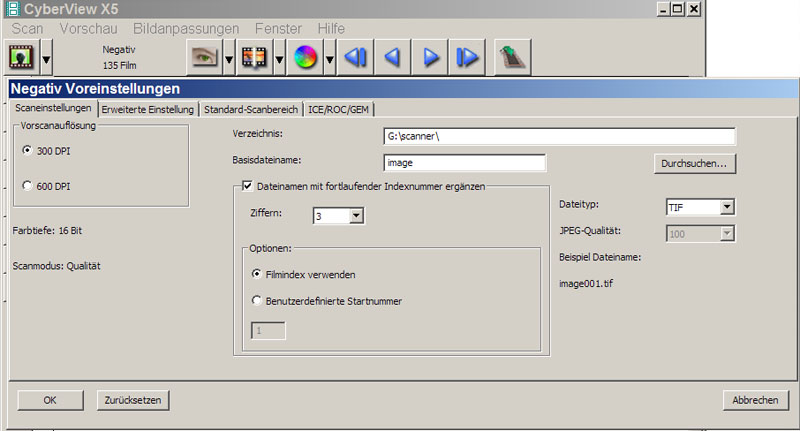
Task: Click the film strip scan icon
Action: (x=255, y=57)
